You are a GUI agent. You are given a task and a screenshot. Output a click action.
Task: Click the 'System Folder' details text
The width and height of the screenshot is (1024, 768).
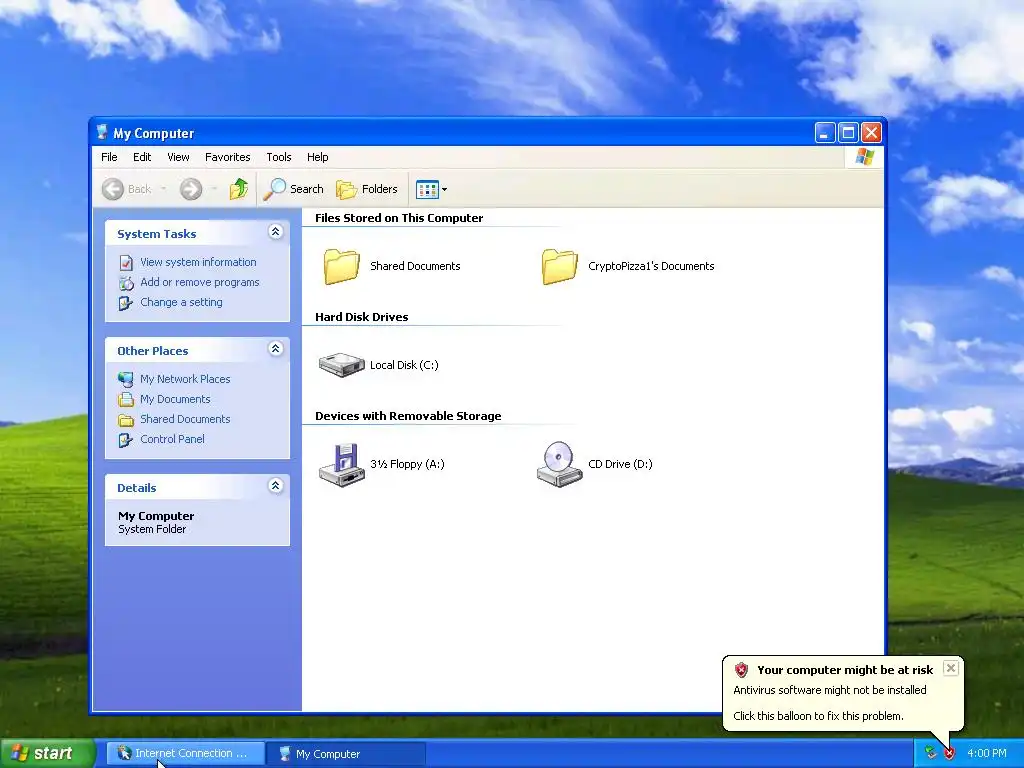click(x=152, y=530)
